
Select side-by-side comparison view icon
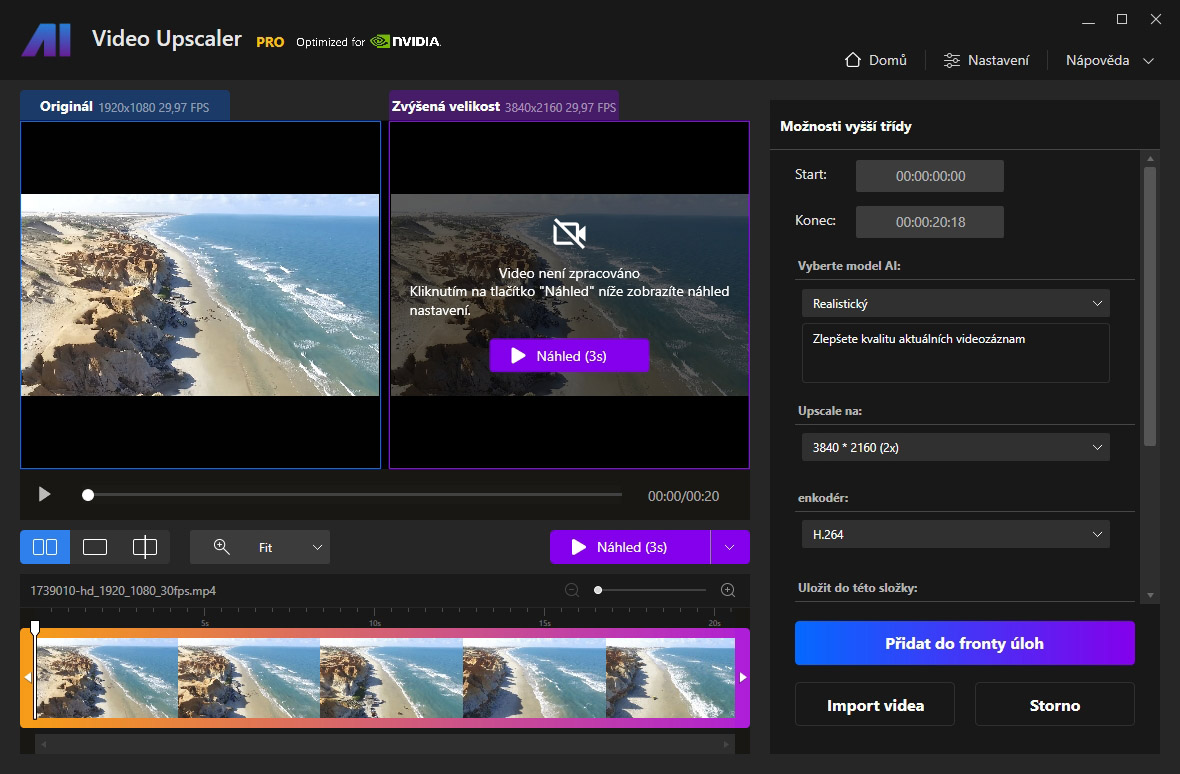(45, 547)
